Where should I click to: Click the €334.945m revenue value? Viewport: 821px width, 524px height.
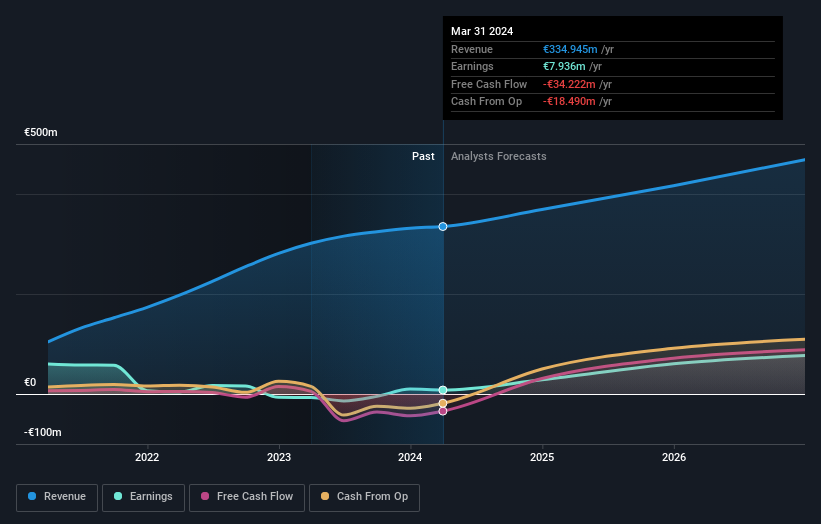click(x=570, y=49)
